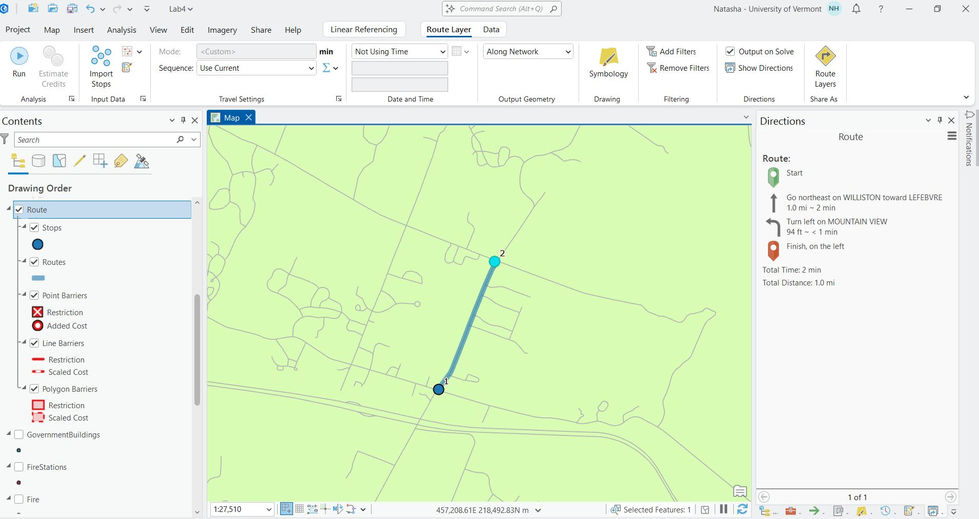Select List By Data Source icon
Screen dimensions: 979x519
[38, 161]
